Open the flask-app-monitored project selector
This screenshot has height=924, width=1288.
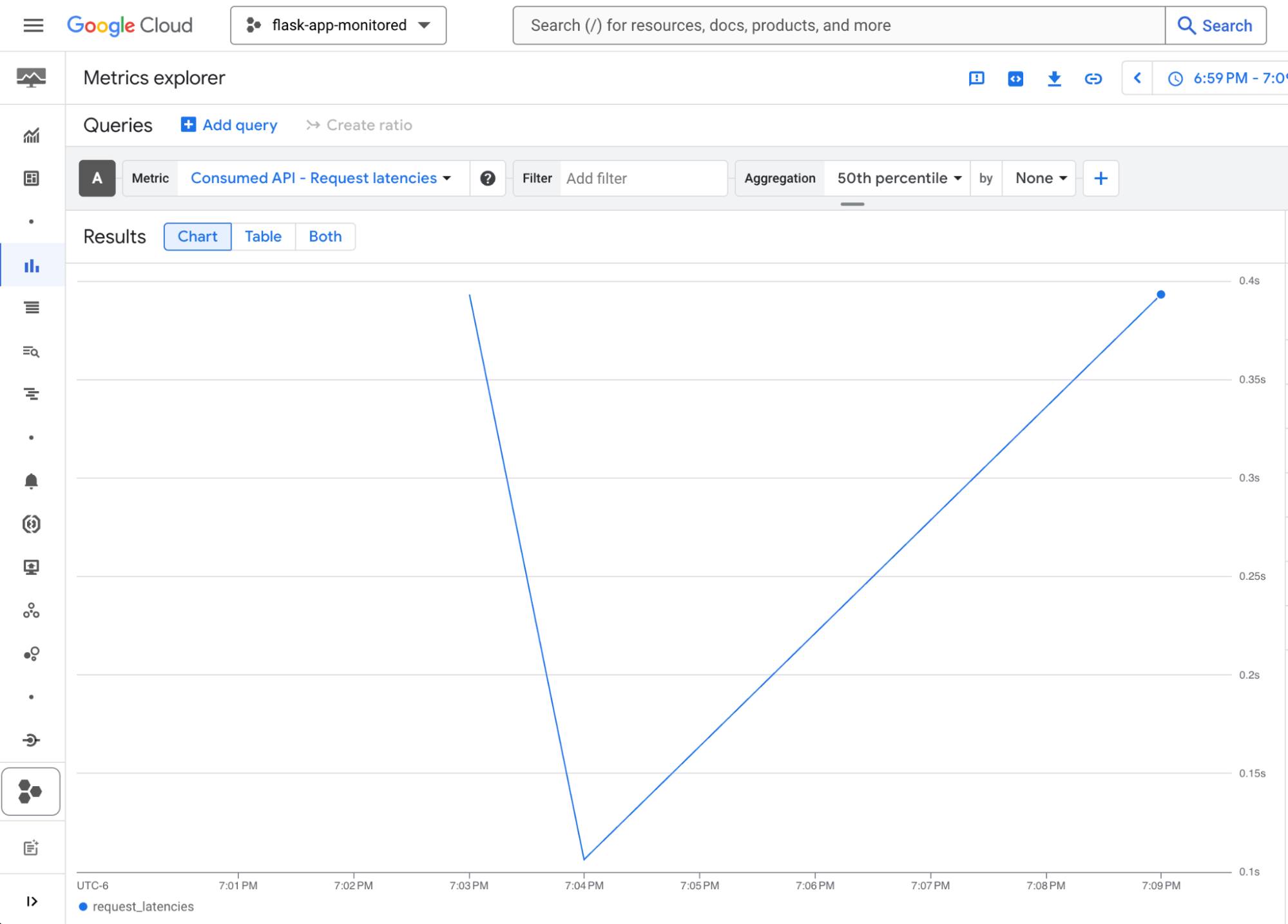pyautogui.click(x=338, y=26)
